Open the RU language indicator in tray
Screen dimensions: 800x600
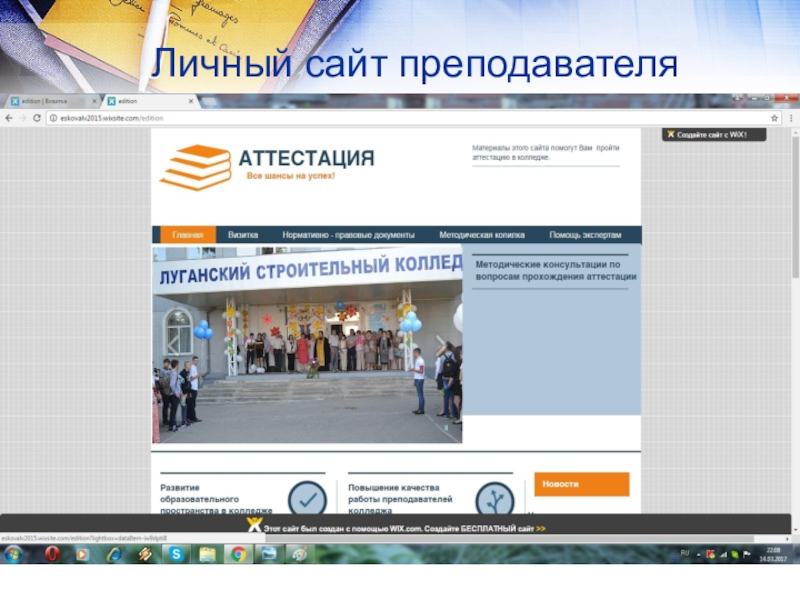coord(685,552)
